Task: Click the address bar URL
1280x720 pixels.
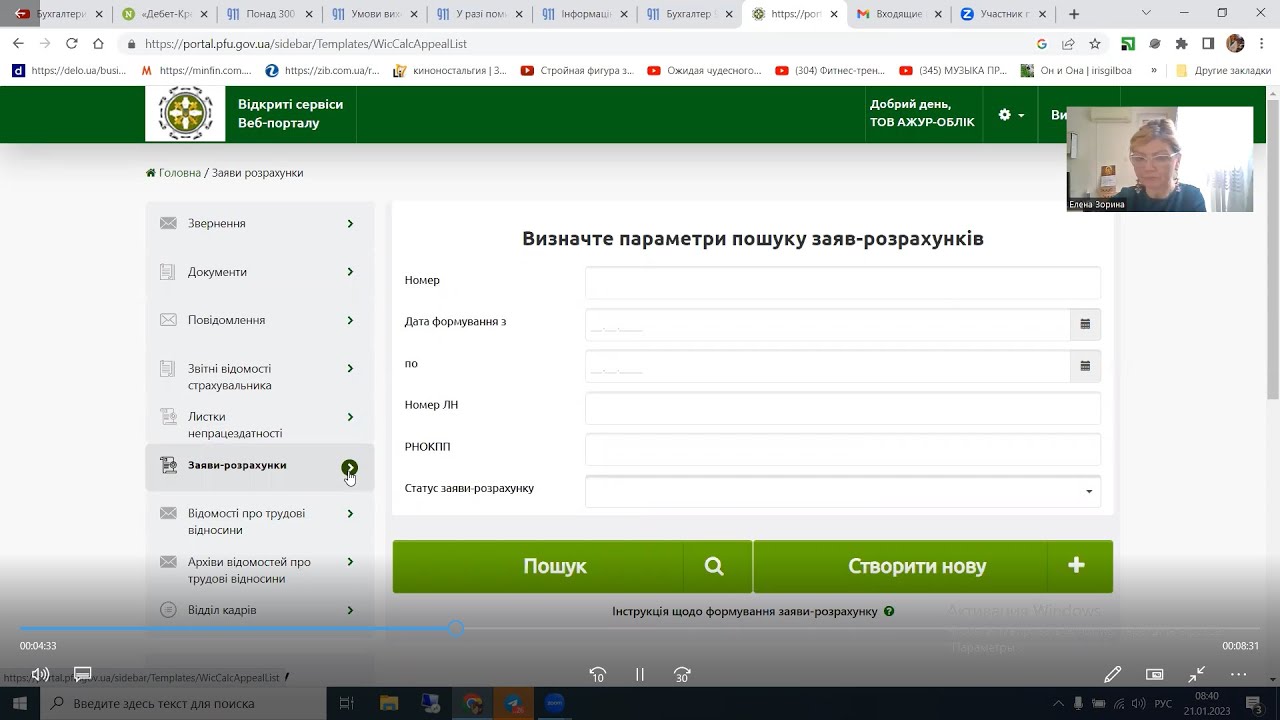Action: (305, 44)
